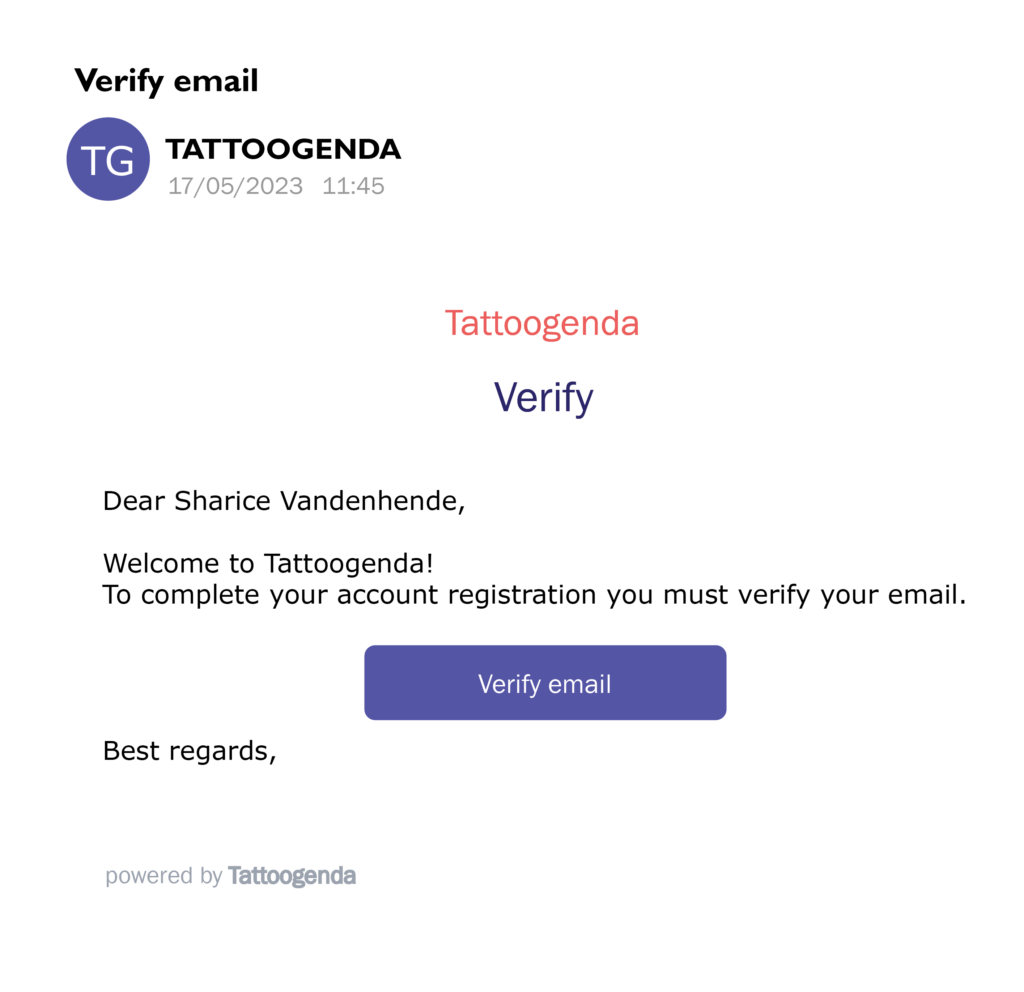Click the blue Verify heading
Viewport: 1024px width, 992px height.
pos(543,397)
